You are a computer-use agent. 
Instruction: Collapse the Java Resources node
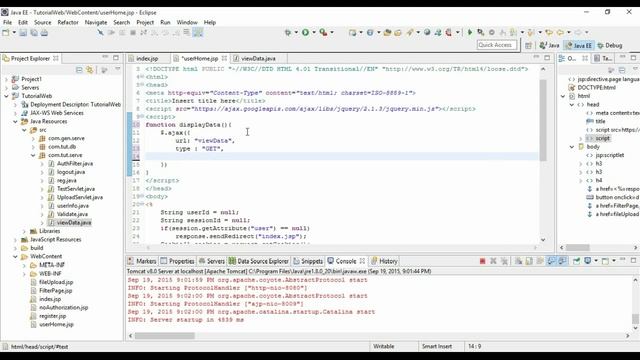click(x=15, y=121)
